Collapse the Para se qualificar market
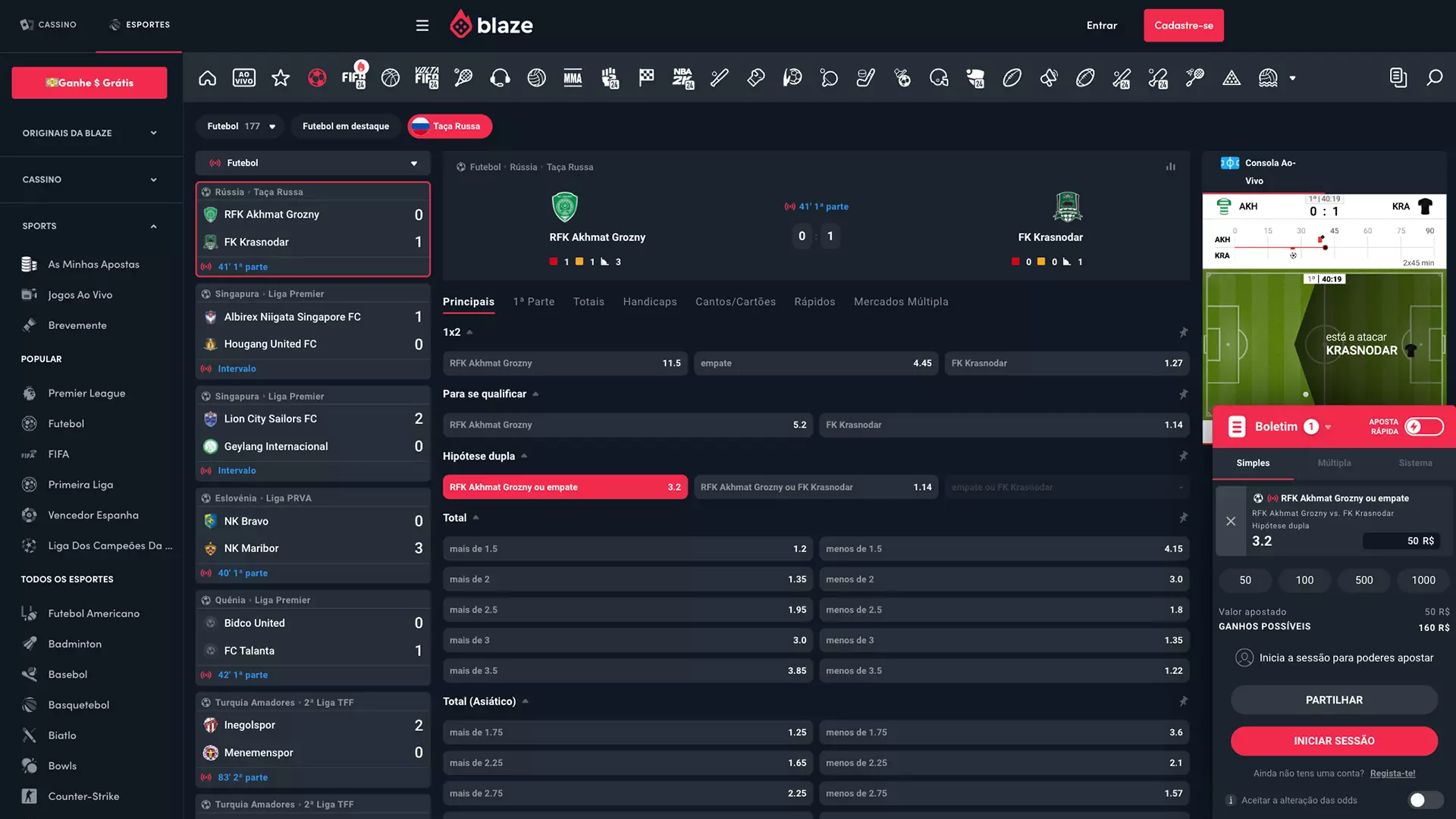 [x=535, y=394]
